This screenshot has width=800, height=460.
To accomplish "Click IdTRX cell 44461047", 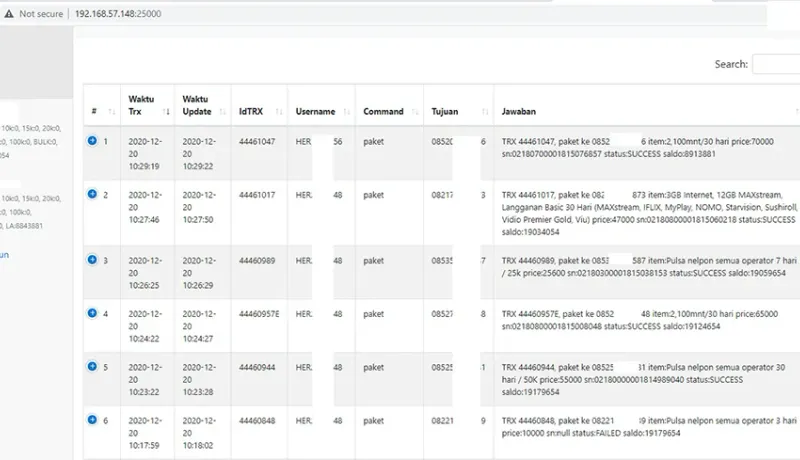I will point(259,142).
